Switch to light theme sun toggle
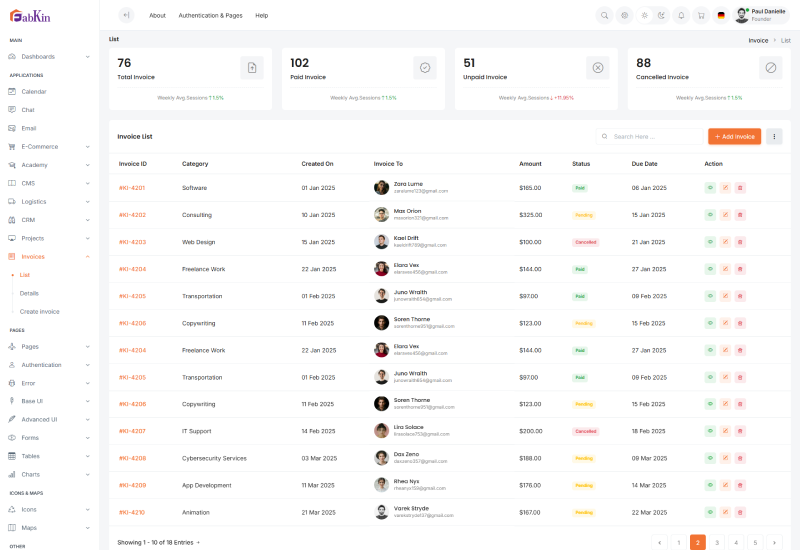 coord(645,15)
